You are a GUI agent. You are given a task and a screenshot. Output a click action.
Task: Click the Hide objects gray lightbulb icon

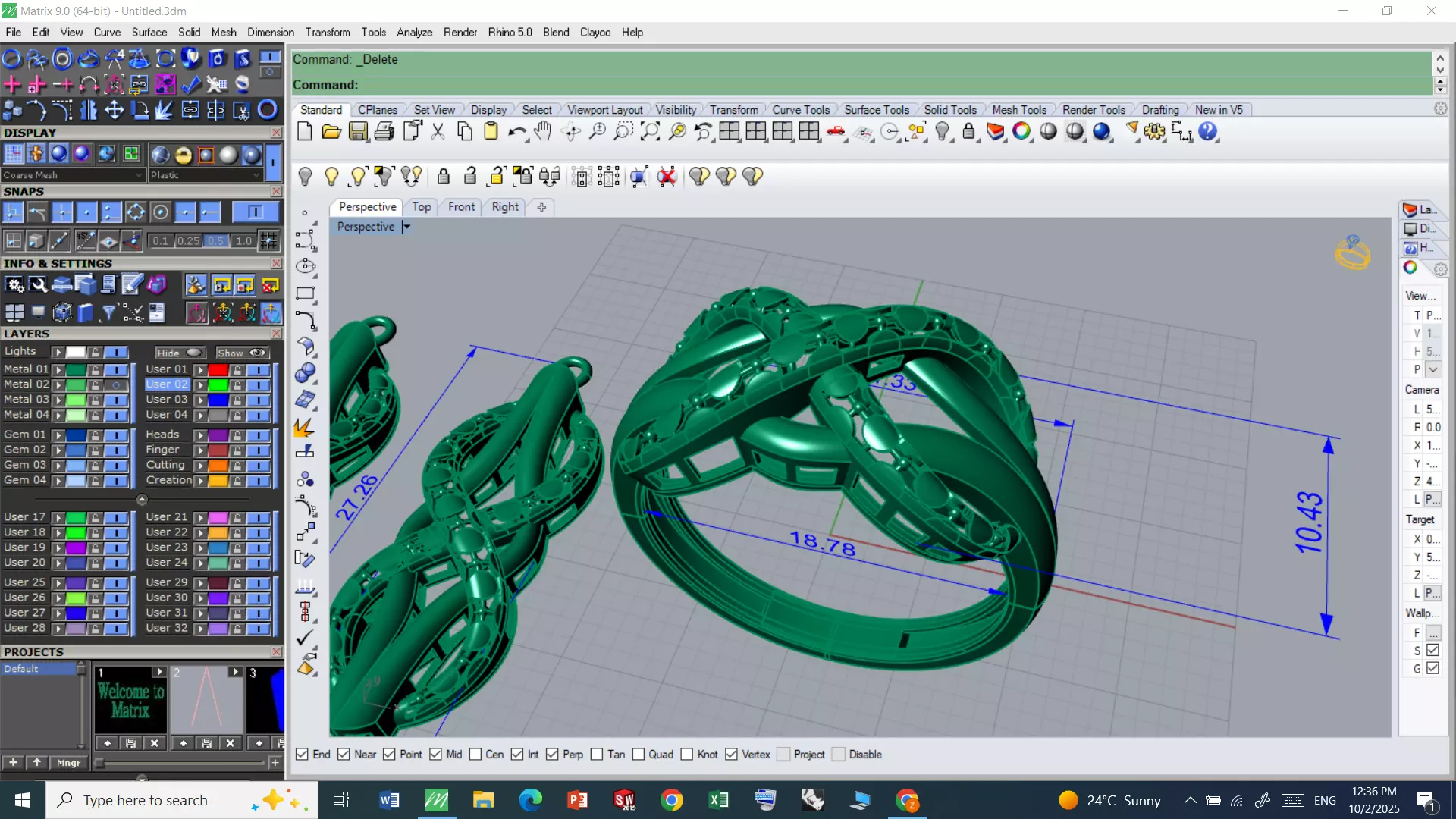305,177
